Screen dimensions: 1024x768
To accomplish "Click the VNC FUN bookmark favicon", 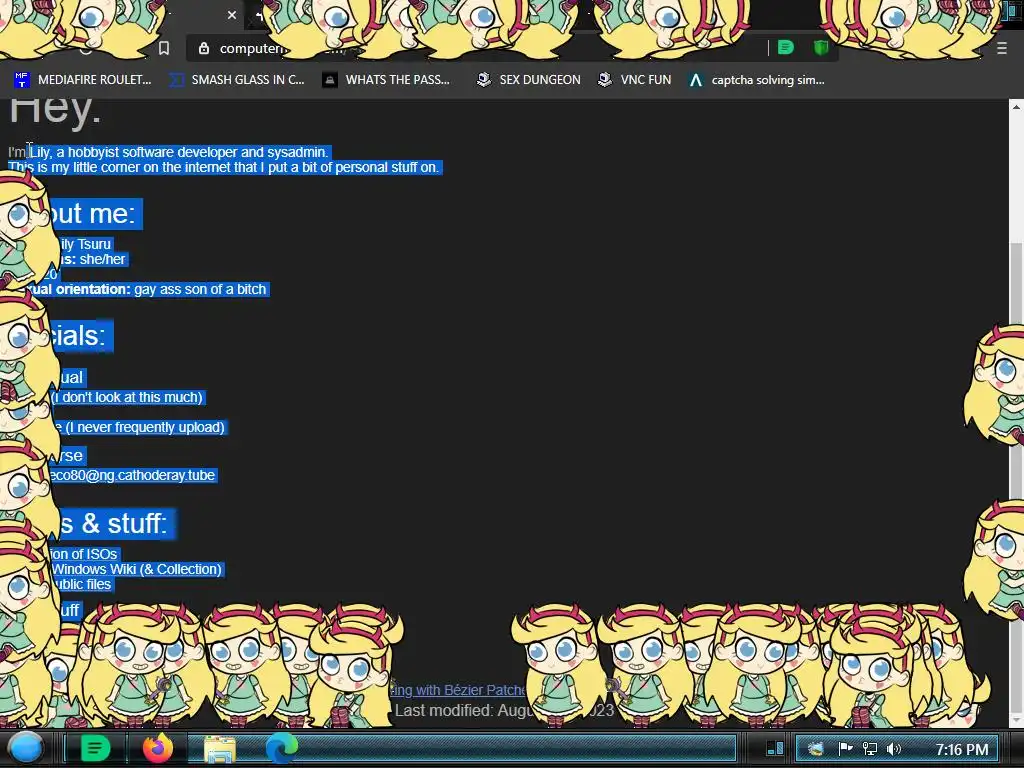I will click(605, 80).
